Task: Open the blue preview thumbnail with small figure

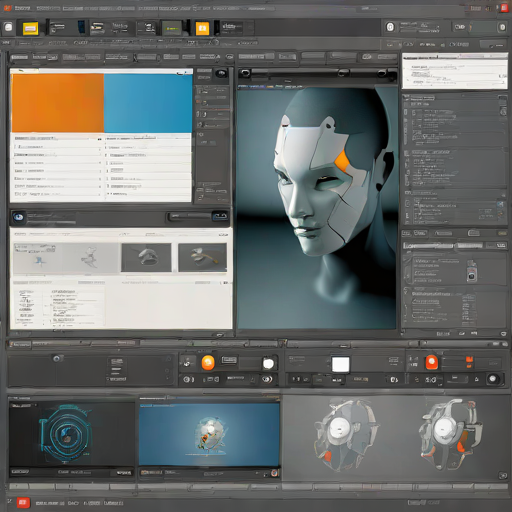Action: [x=209, y=434]
